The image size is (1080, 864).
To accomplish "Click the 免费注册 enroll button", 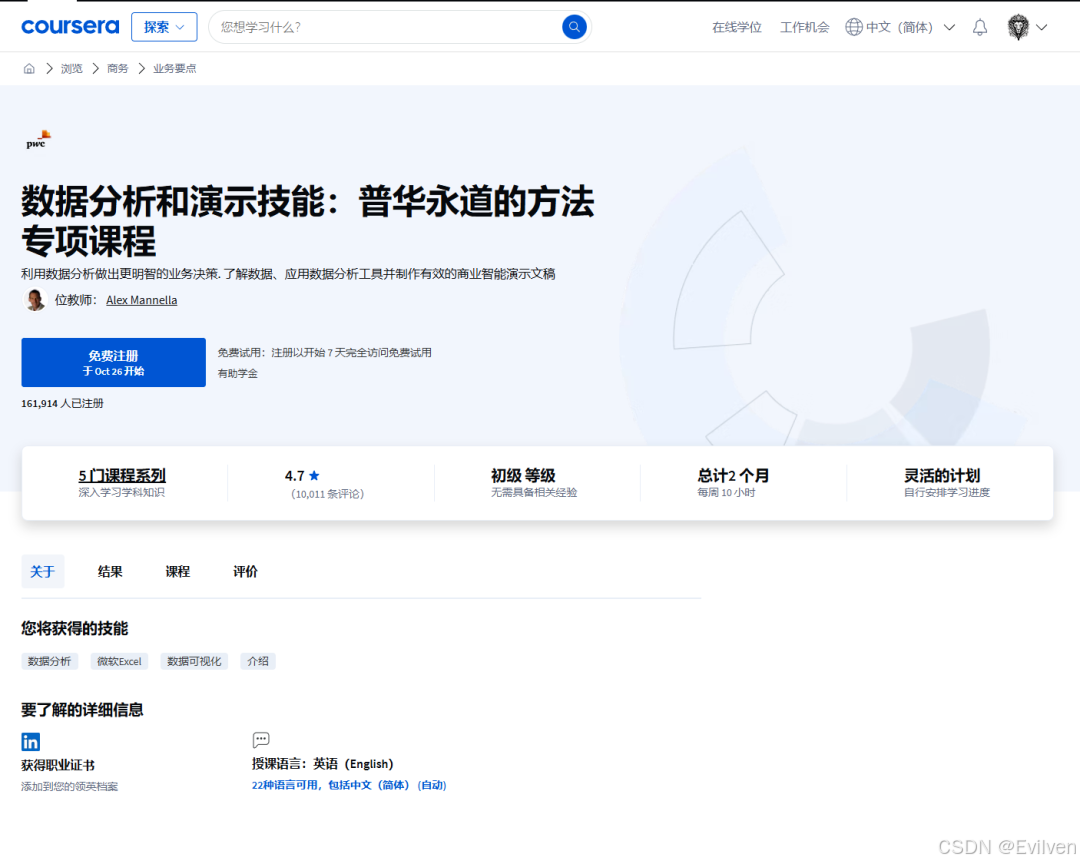I will 114,362.
